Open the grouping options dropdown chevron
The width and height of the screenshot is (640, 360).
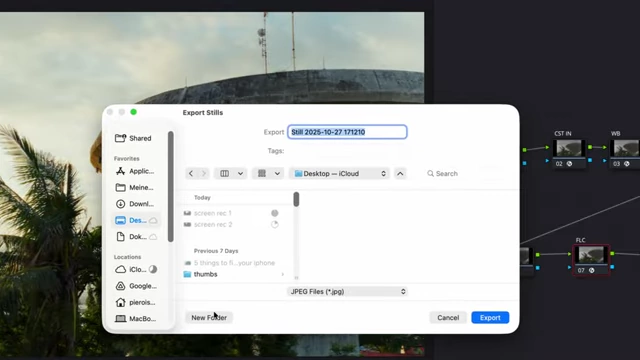(x=277, y=173)
